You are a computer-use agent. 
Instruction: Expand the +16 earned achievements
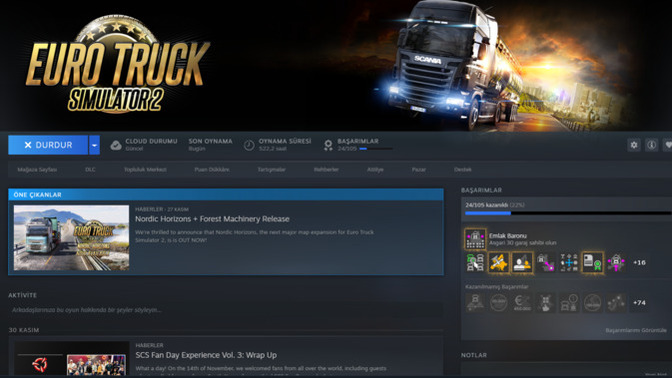[x=639, y=262]
